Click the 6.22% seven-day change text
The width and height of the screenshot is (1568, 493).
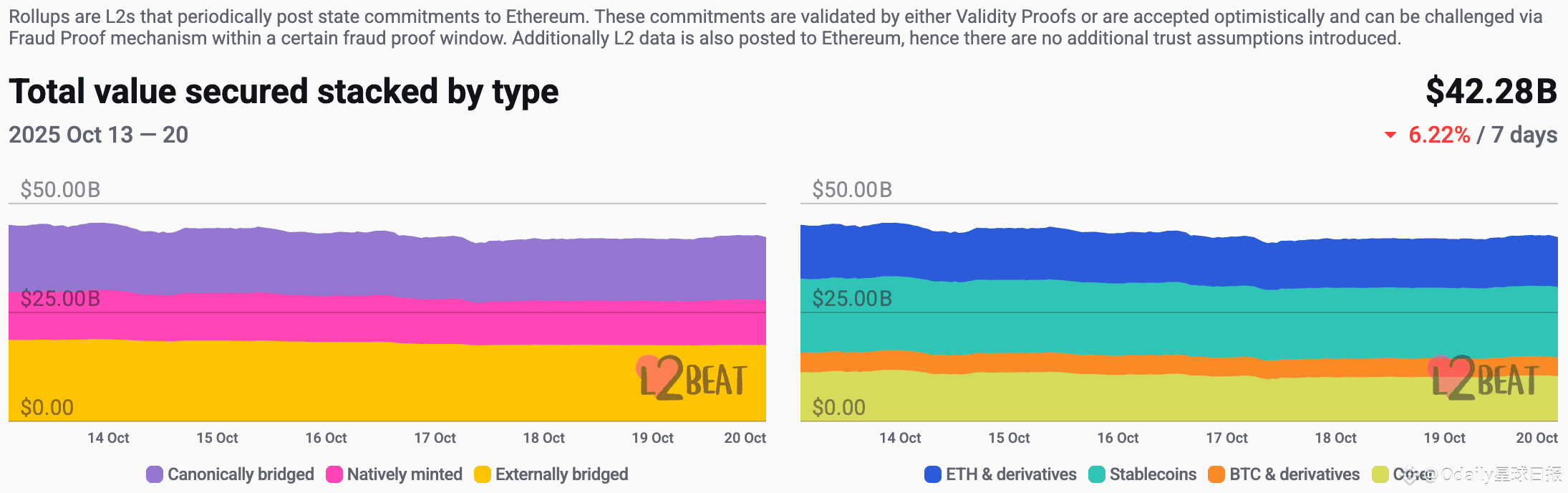1439,135
